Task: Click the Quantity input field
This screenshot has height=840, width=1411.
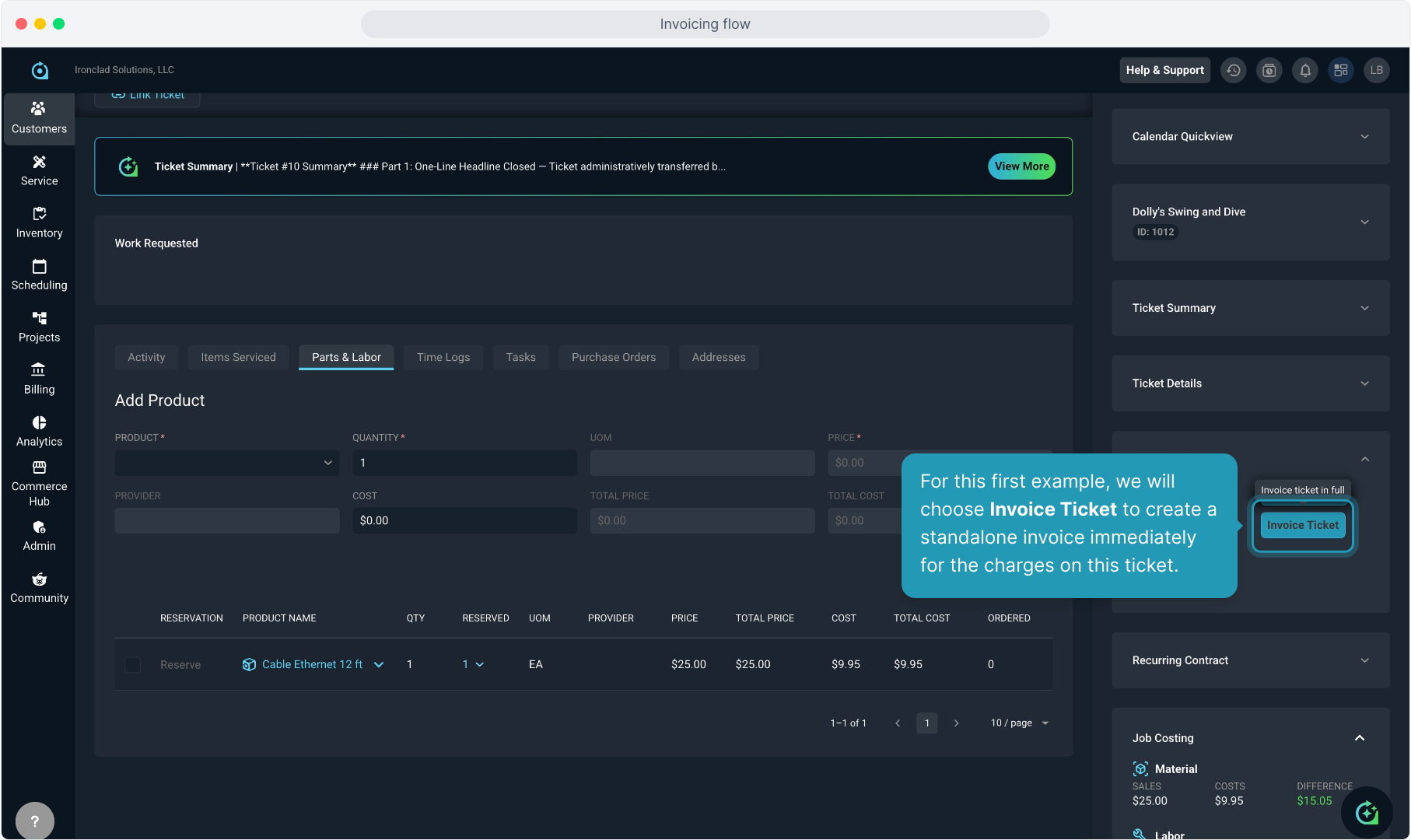Action: pyautogui.click(x=465, y=463)
